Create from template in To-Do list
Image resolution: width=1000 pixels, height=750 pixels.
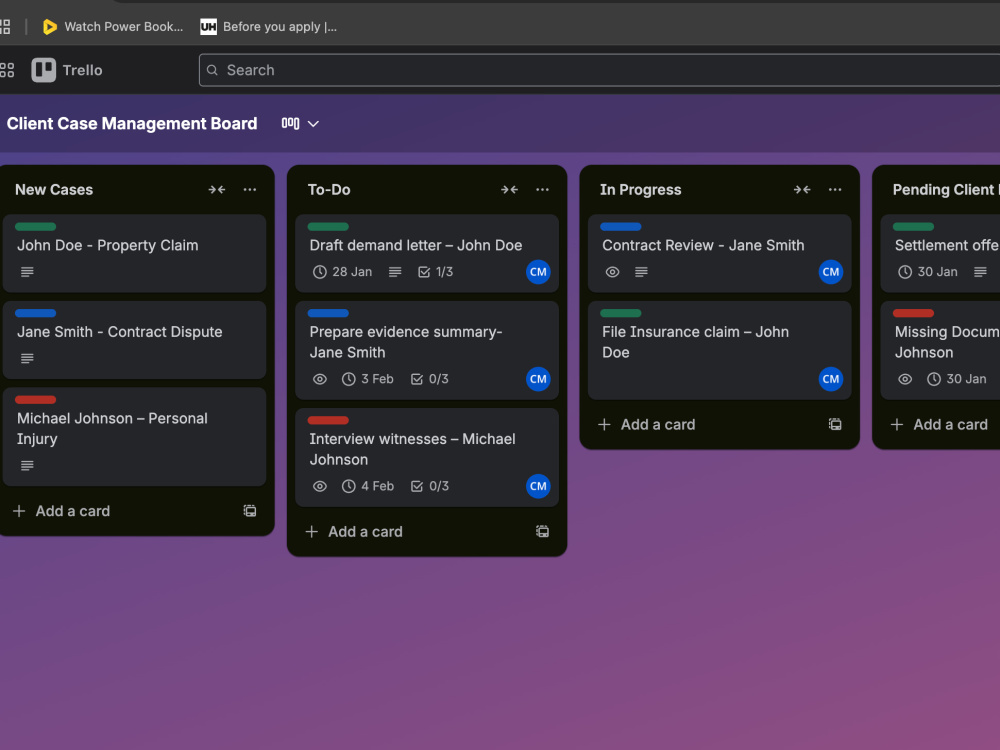coord(542,531)
